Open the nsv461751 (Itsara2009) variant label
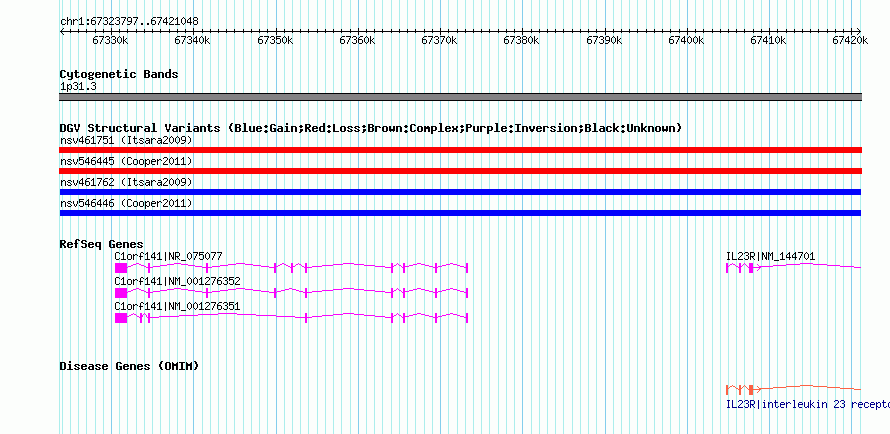890x434 pixels. [x=126, y=140]
